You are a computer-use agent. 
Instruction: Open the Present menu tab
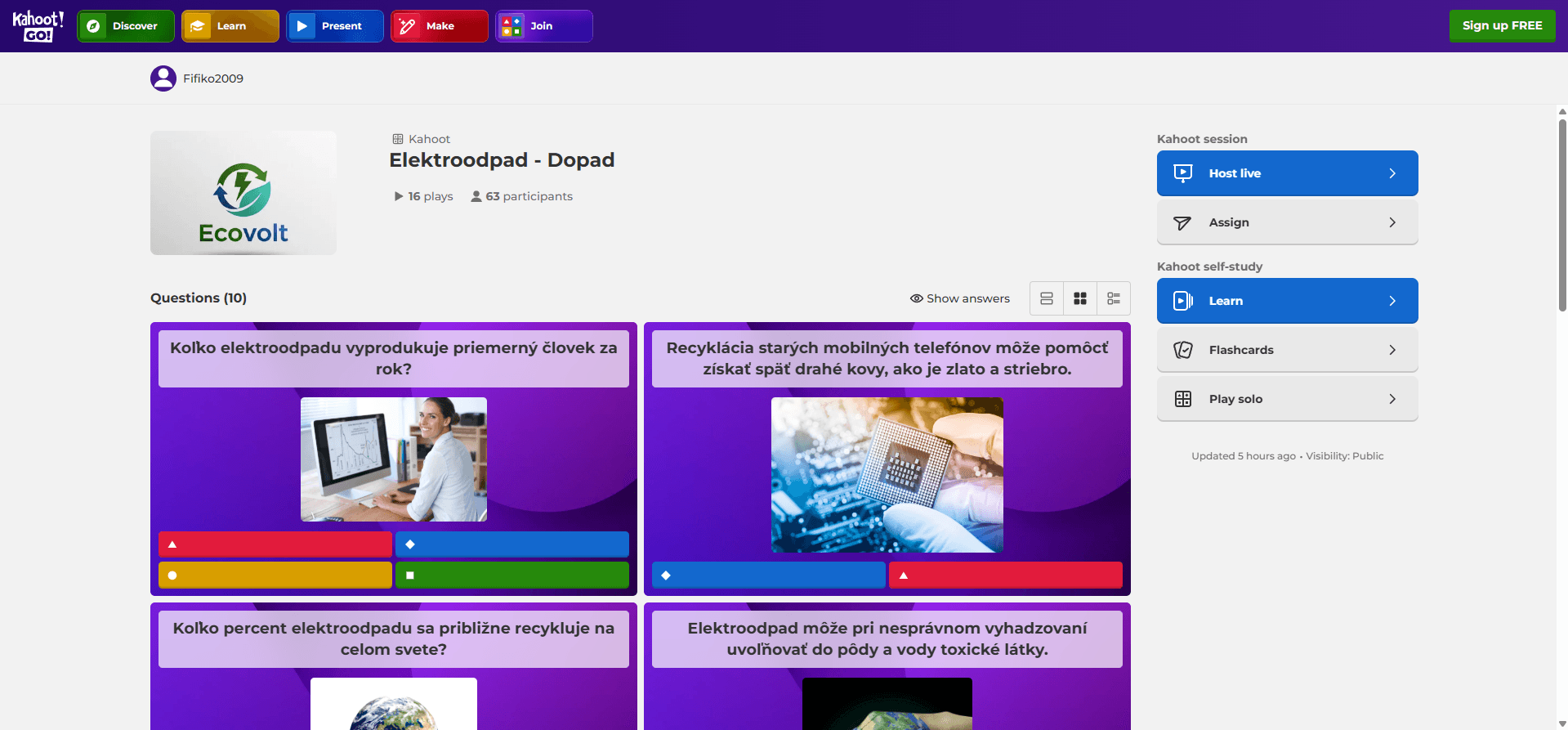click(x=335, y=26)
